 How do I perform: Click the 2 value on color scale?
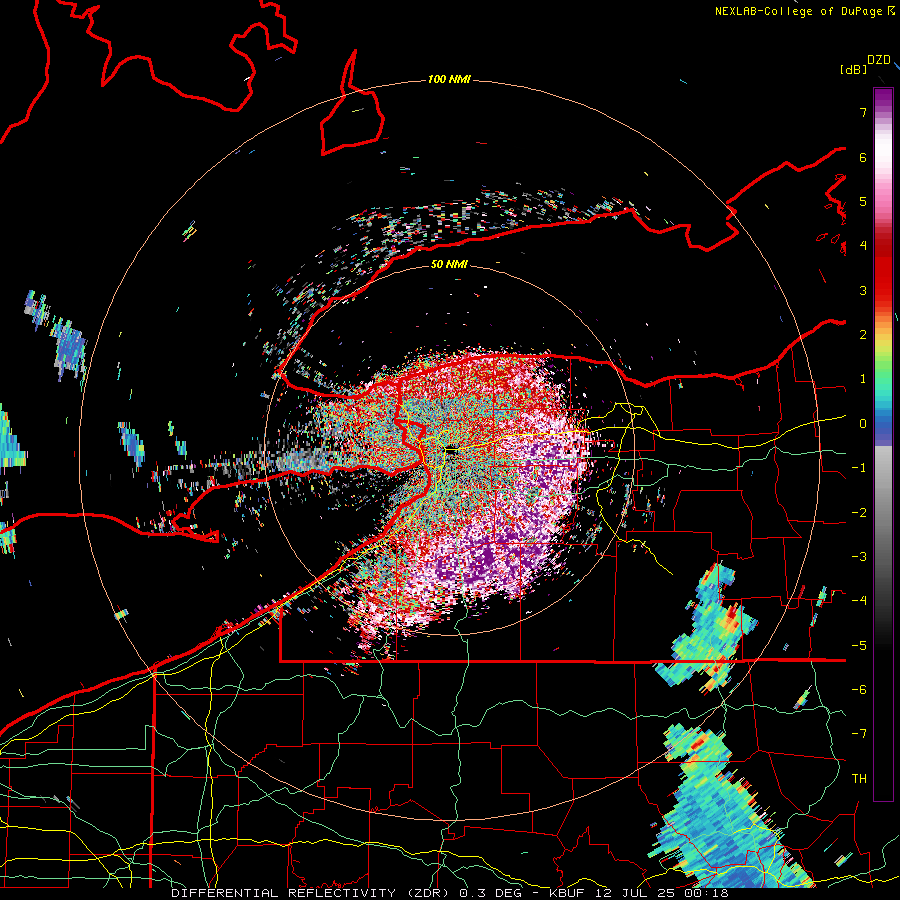(x=863, y=335)
